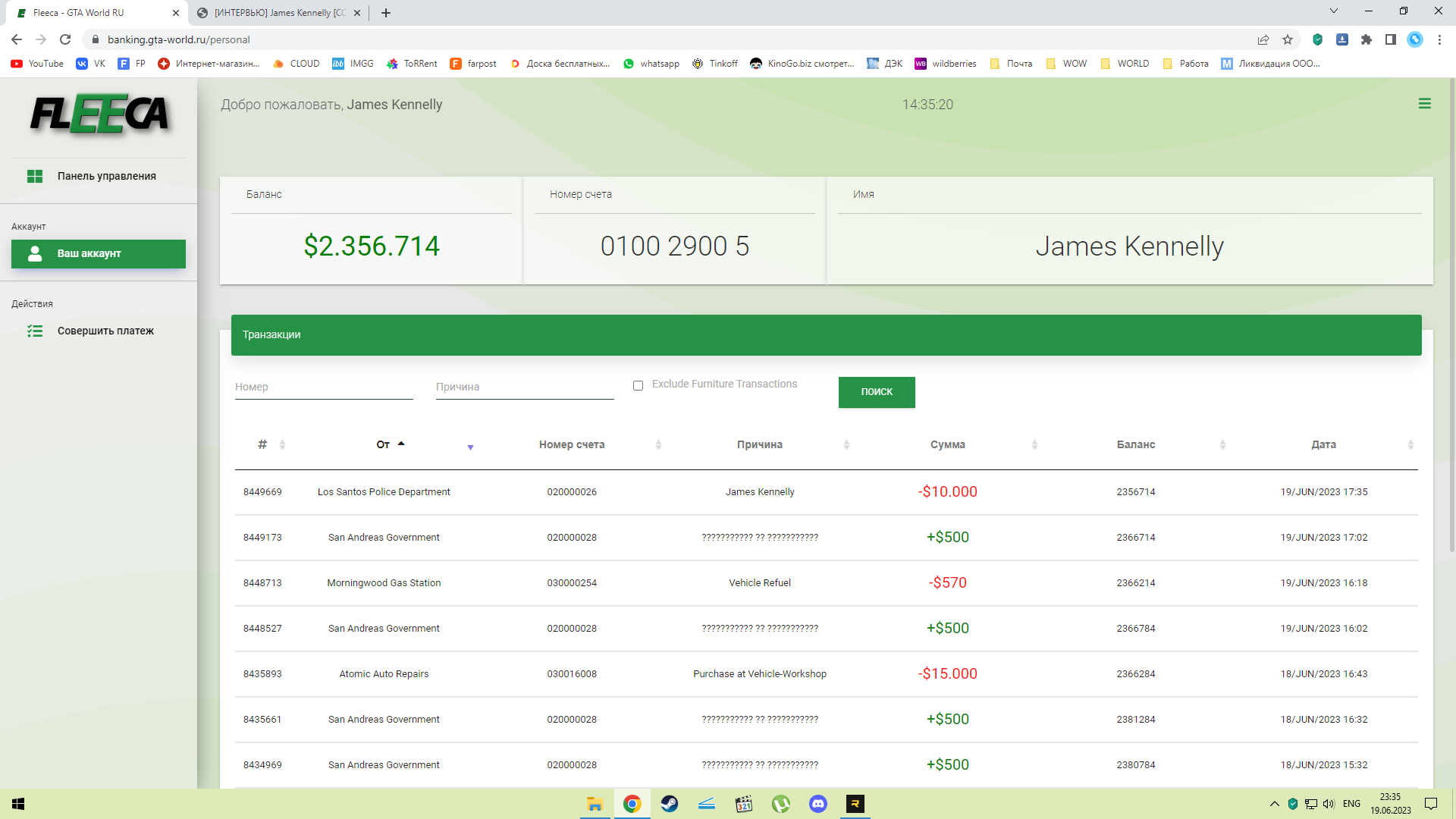Open notifications center icon
The image size is (1456, 819).
tap(1431, 804)
